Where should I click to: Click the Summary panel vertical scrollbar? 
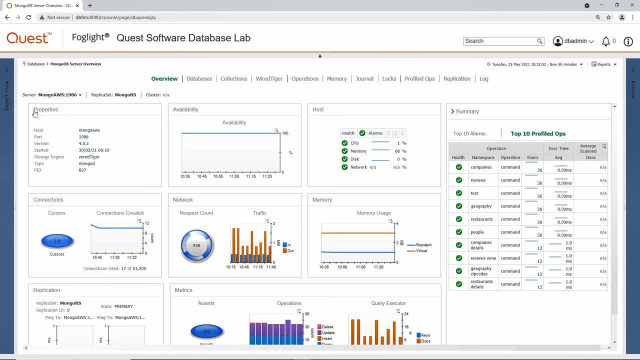(615, 212)
